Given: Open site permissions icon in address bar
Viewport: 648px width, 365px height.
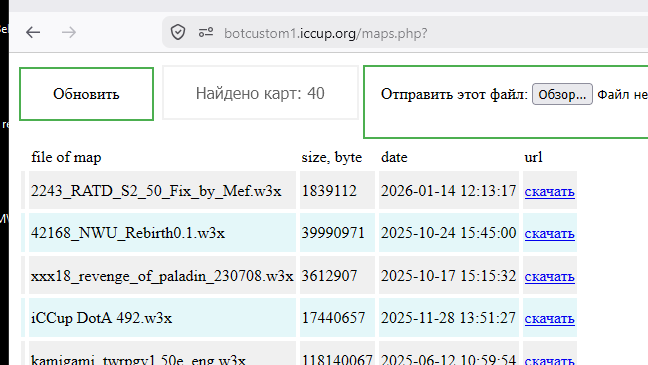Looking at the screenshot, I should coord(206,32).
